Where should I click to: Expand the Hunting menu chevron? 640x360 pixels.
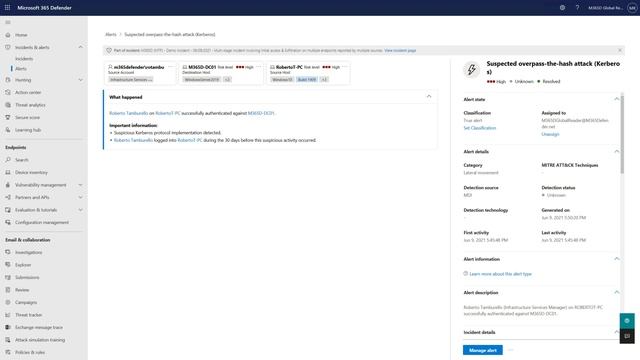tap(80, 80)
